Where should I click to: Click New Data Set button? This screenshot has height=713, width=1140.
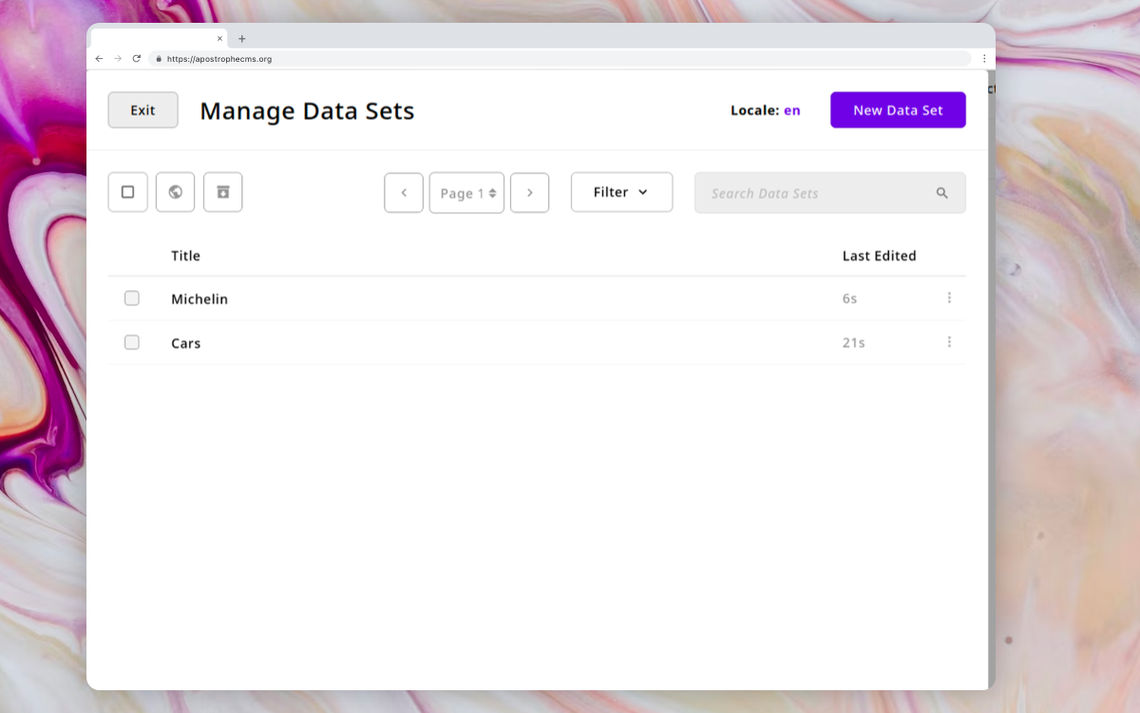tap(898, 110)
